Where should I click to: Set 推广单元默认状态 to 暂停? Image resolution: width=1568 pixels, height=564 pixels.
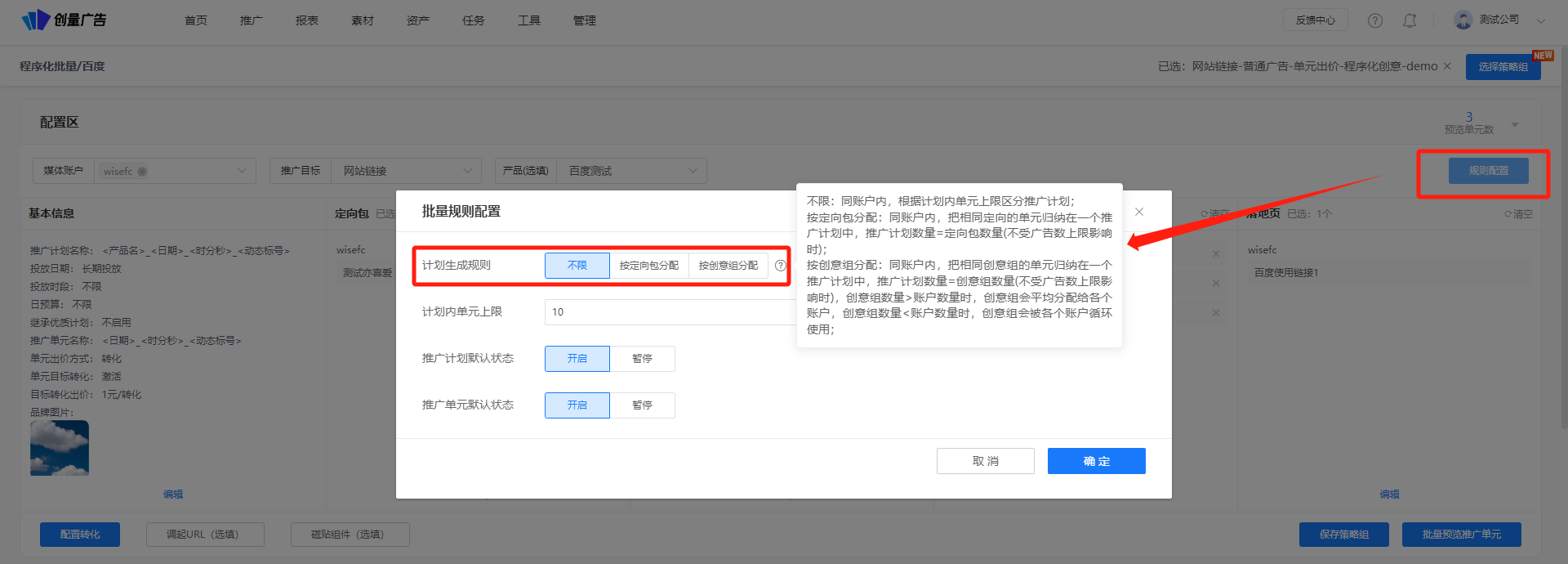pos(642,405)
